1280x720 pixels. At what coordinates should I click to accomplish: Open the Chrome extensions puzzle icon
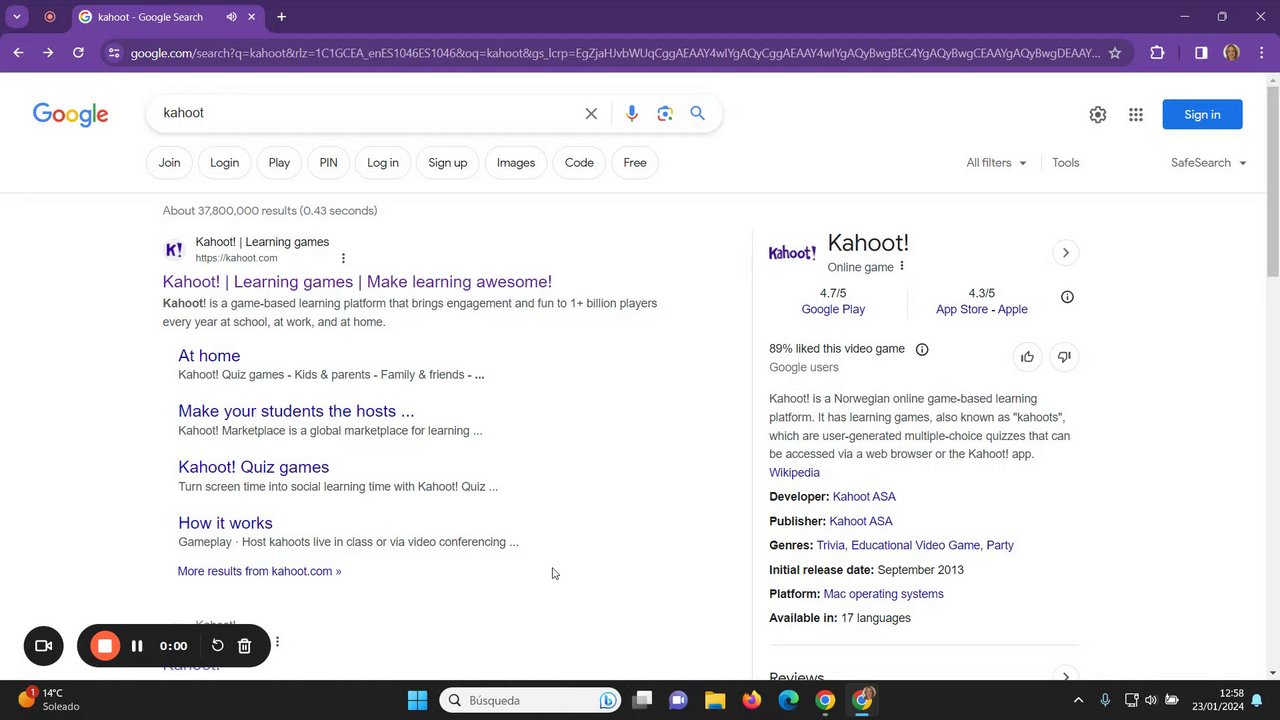coord(1157,53)
